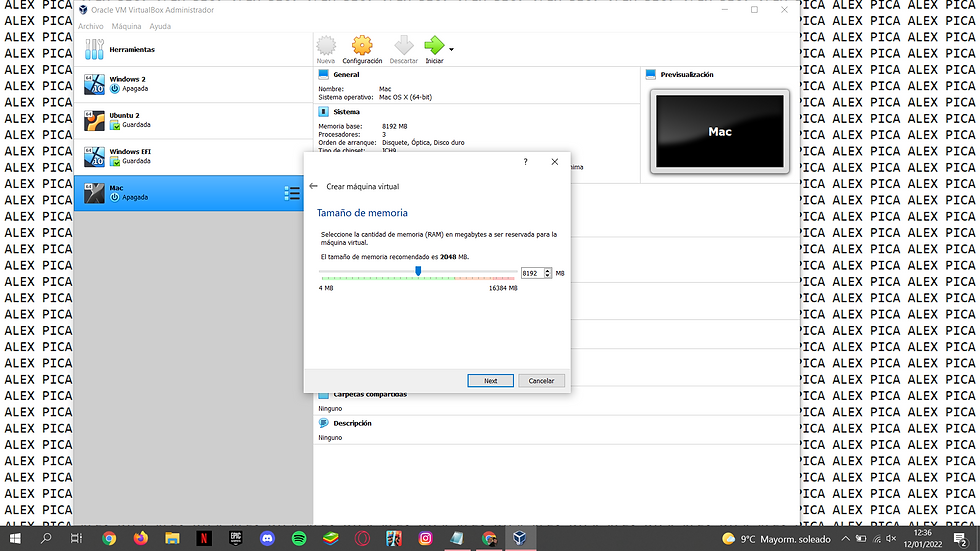The image size is (980, 551).
Task: Start the VM with Iniciar arrow
Action: pyautogui.click(x=434, y=49)
